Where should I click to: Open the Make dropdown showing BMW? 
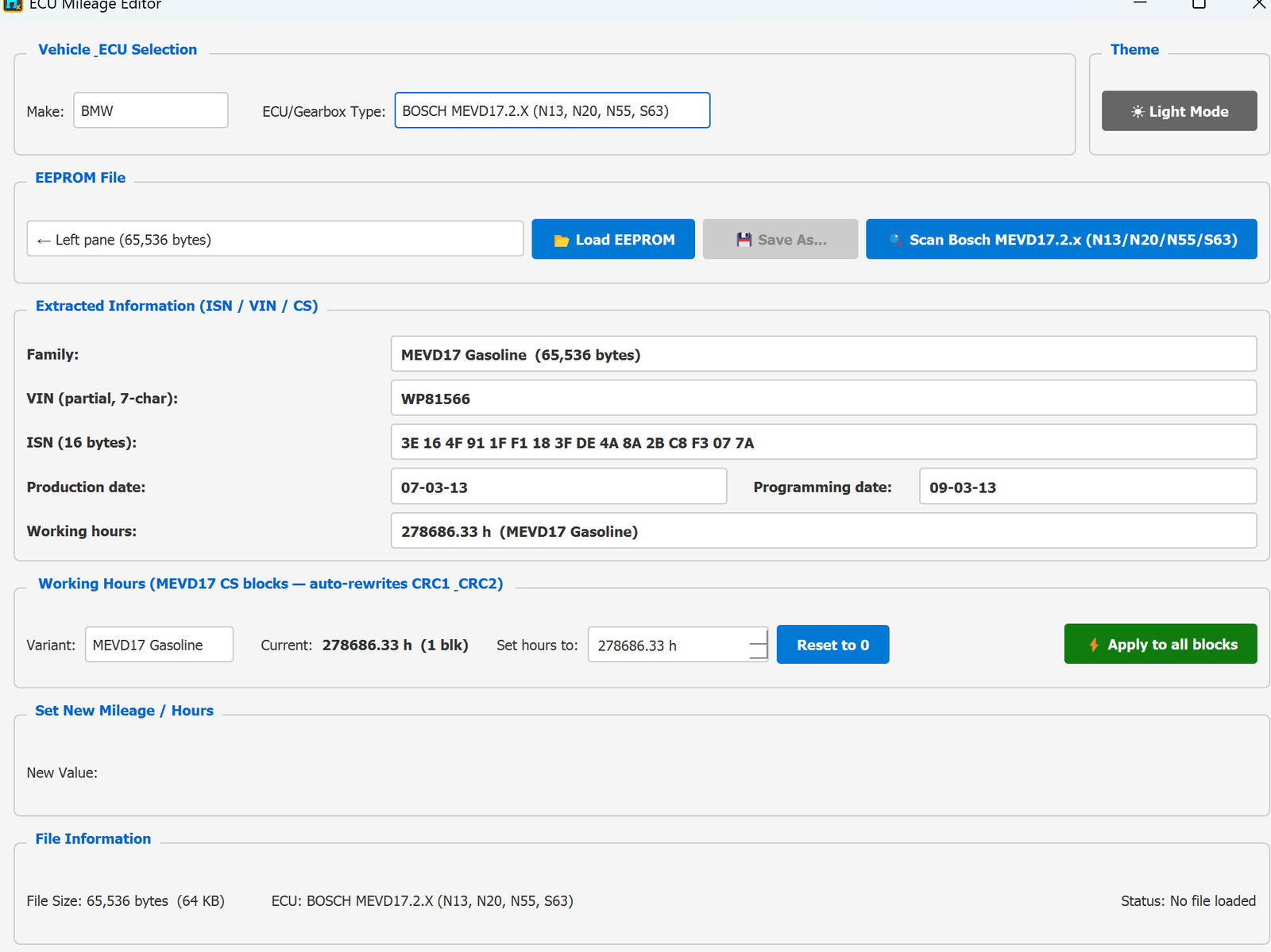tap(151, 110)
